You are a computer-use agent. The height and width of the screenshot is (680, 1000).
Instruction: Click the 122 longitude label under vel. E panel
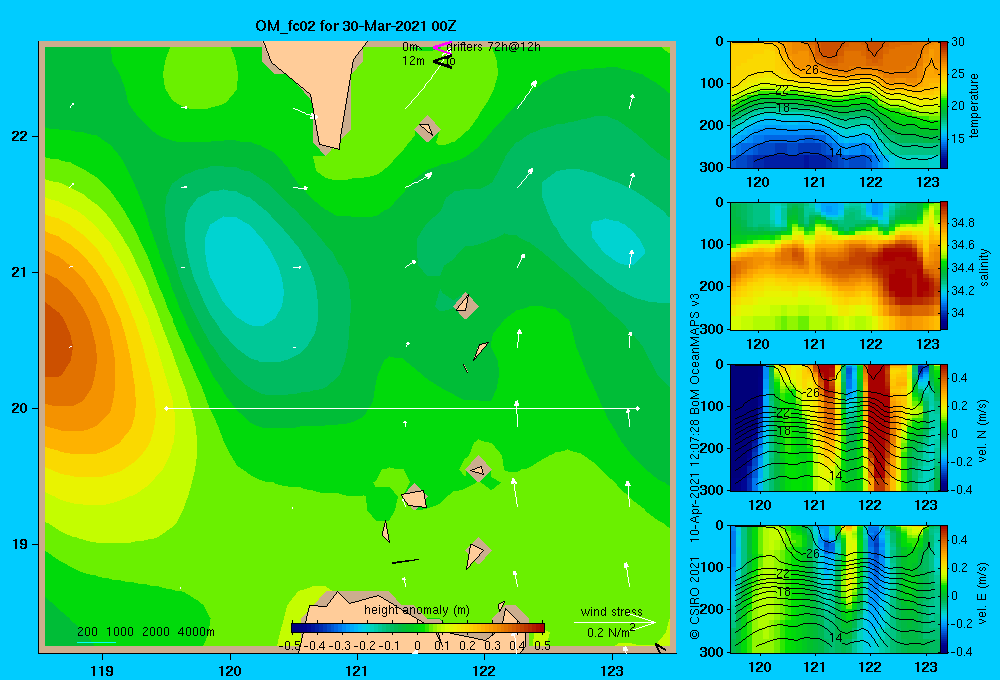[870, 667]
